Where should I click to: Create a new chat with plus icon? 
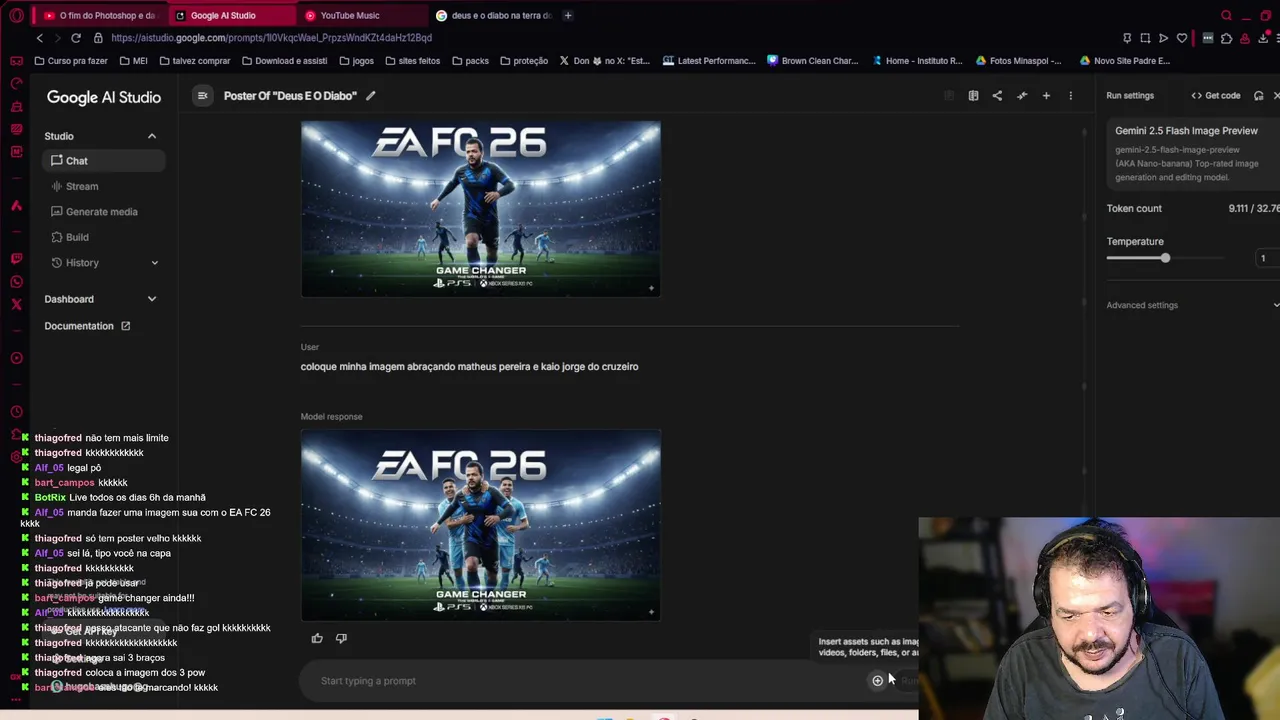coord(1046,96)
